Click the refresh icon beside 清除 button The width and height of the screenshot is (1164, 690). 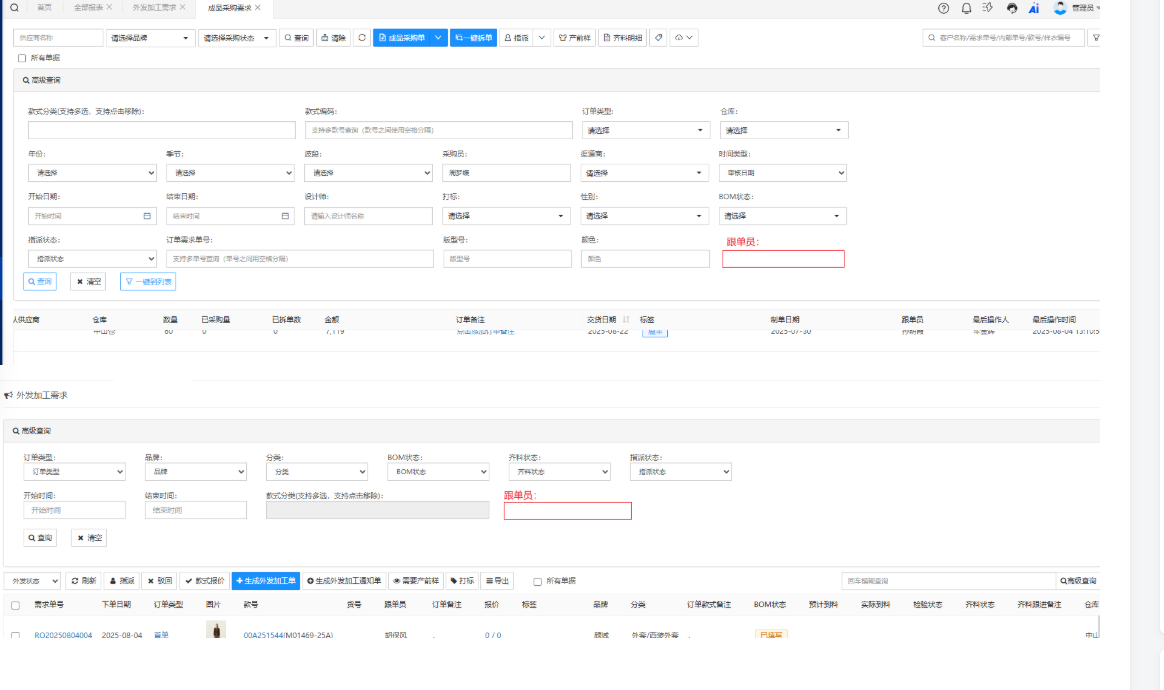(362, 38)
